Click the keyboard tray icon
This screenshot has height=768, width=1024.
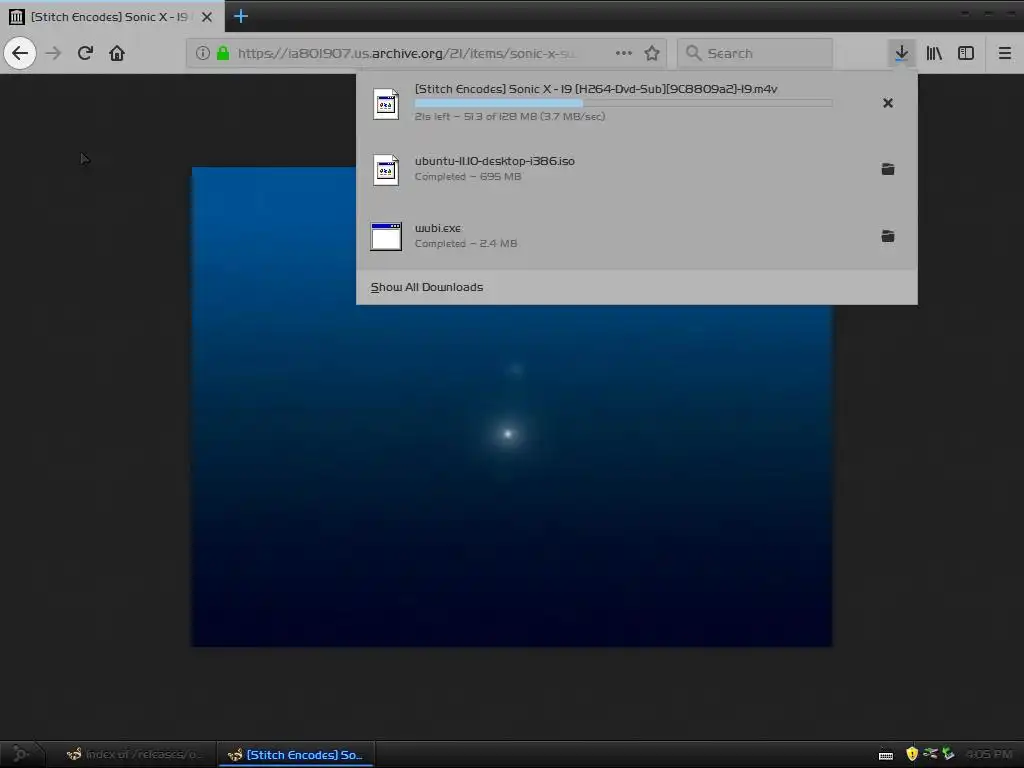886,755
